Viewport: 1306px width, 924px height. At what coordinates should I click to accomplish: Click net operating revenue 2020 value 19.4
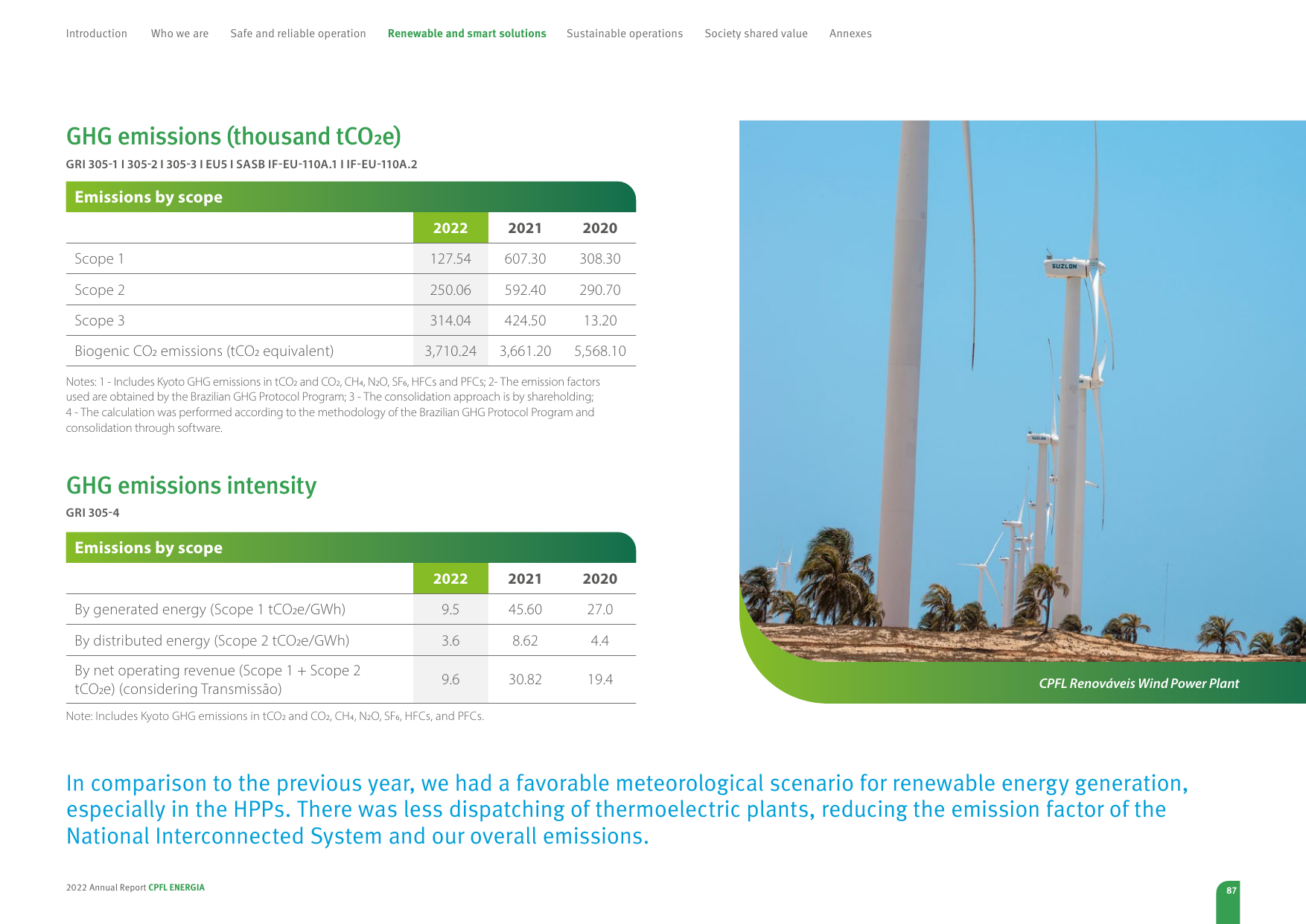point(600,679)
